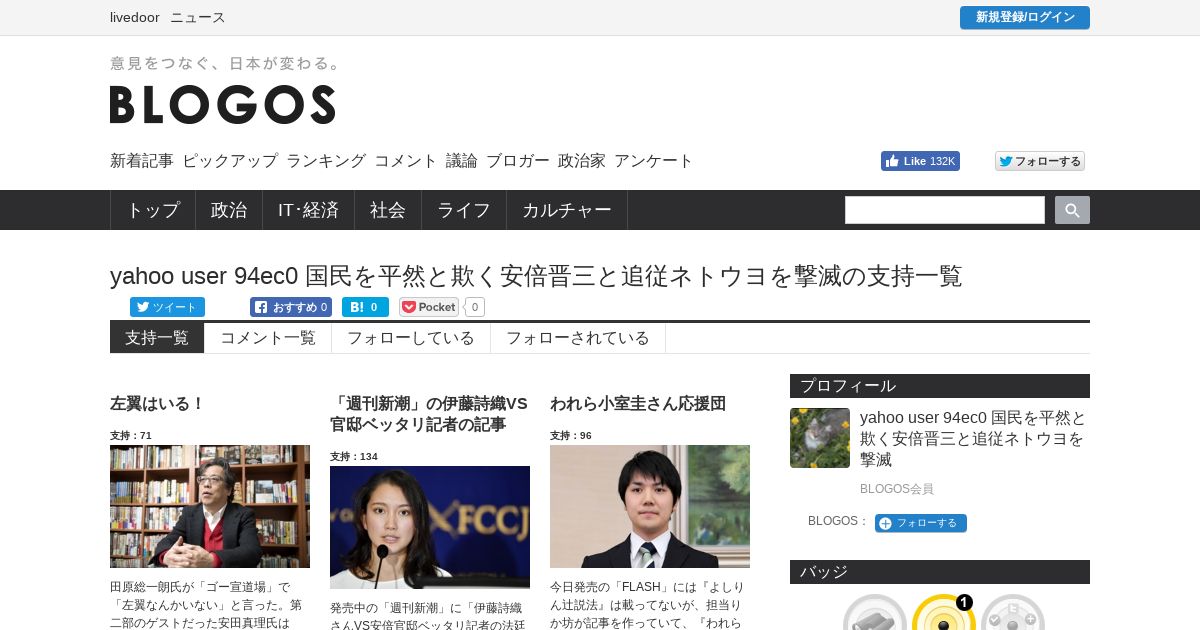Go to the IT・経済 category
This screenshot has height=630, width=1200.
point(309,210)
